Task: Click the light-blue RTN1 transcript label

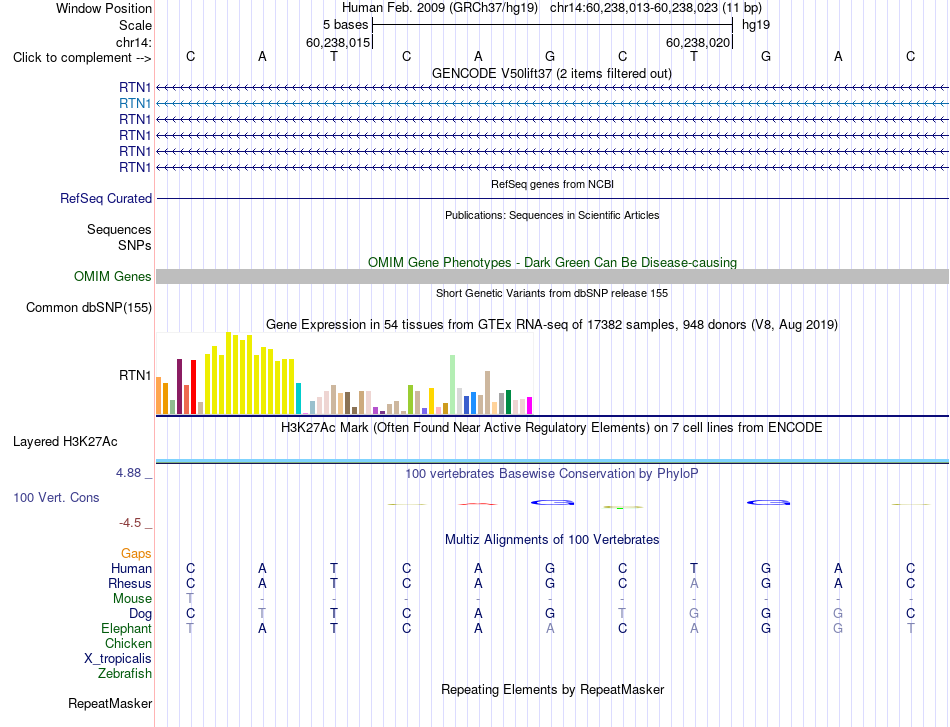Action: (x=135, y=104)
